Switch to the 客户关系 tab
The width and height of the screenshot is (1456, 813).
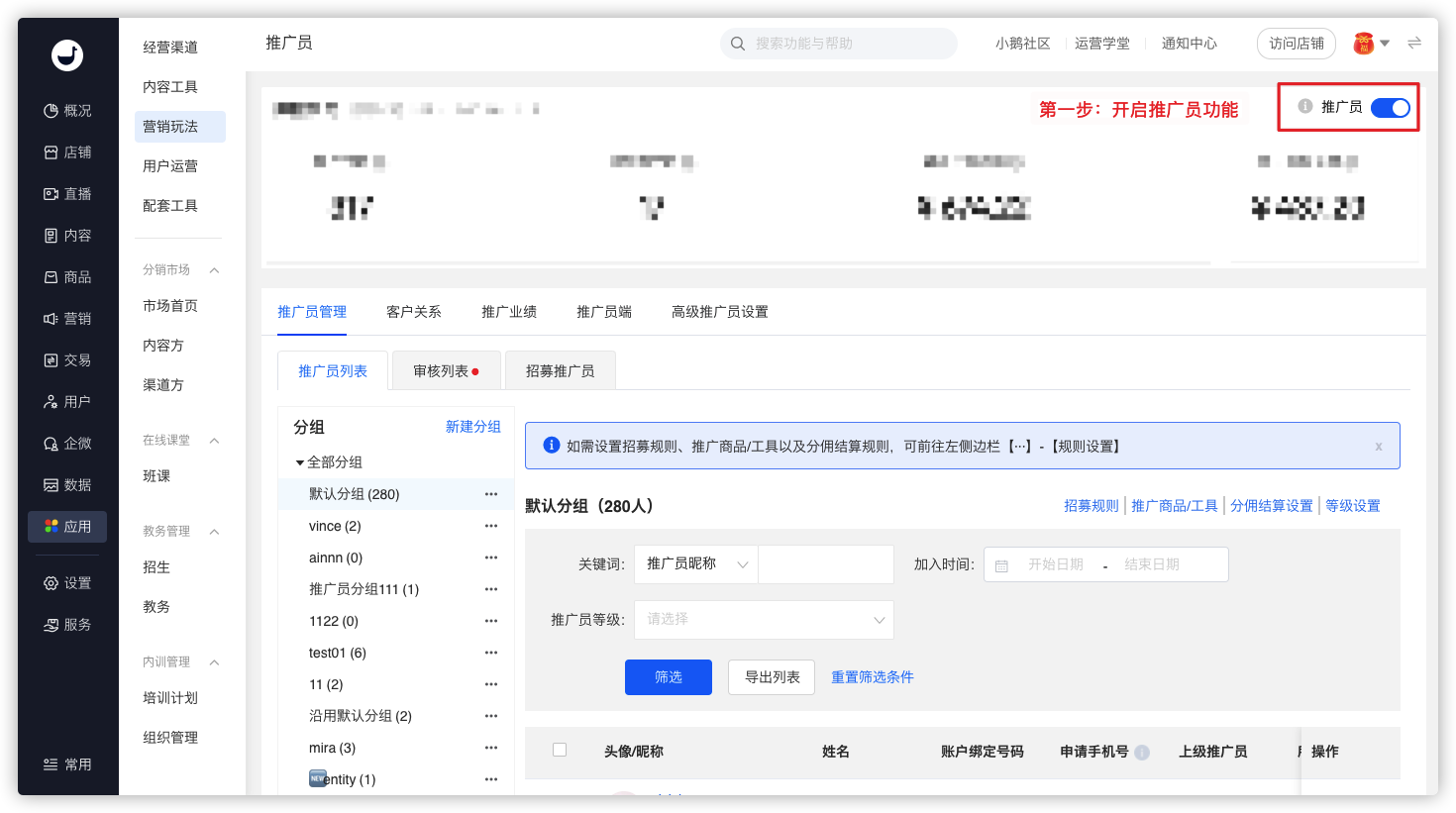(x=413, y=312)
